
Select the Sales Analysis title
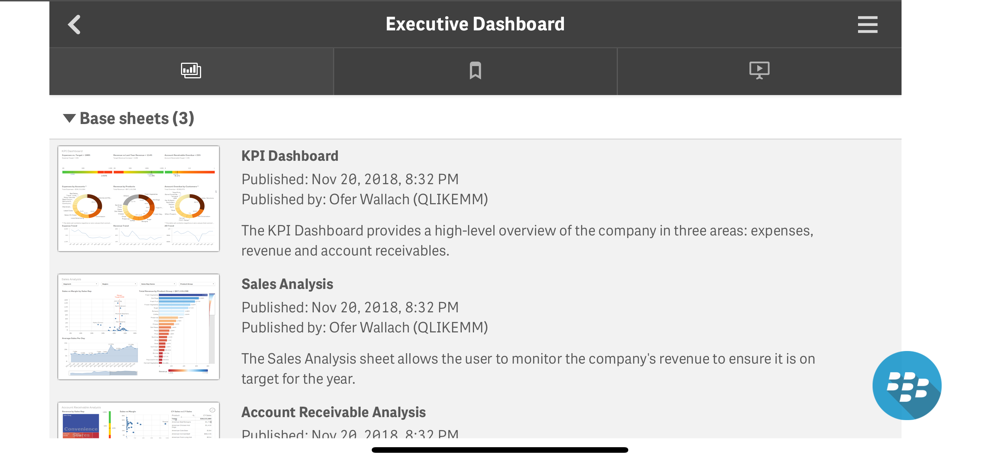pos(287,284)
